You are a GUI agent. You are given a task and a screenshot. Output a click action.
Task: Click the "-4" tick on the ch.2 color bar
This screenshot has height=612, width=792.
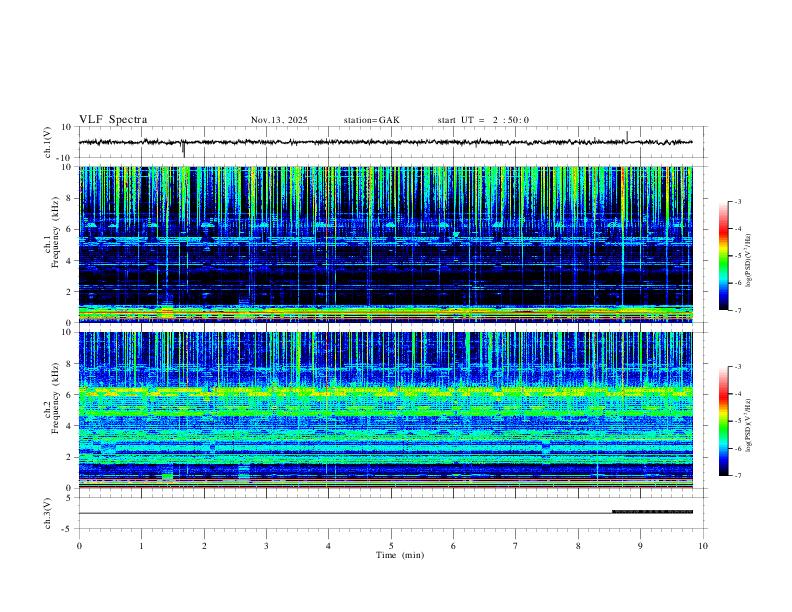pos(737,394)
